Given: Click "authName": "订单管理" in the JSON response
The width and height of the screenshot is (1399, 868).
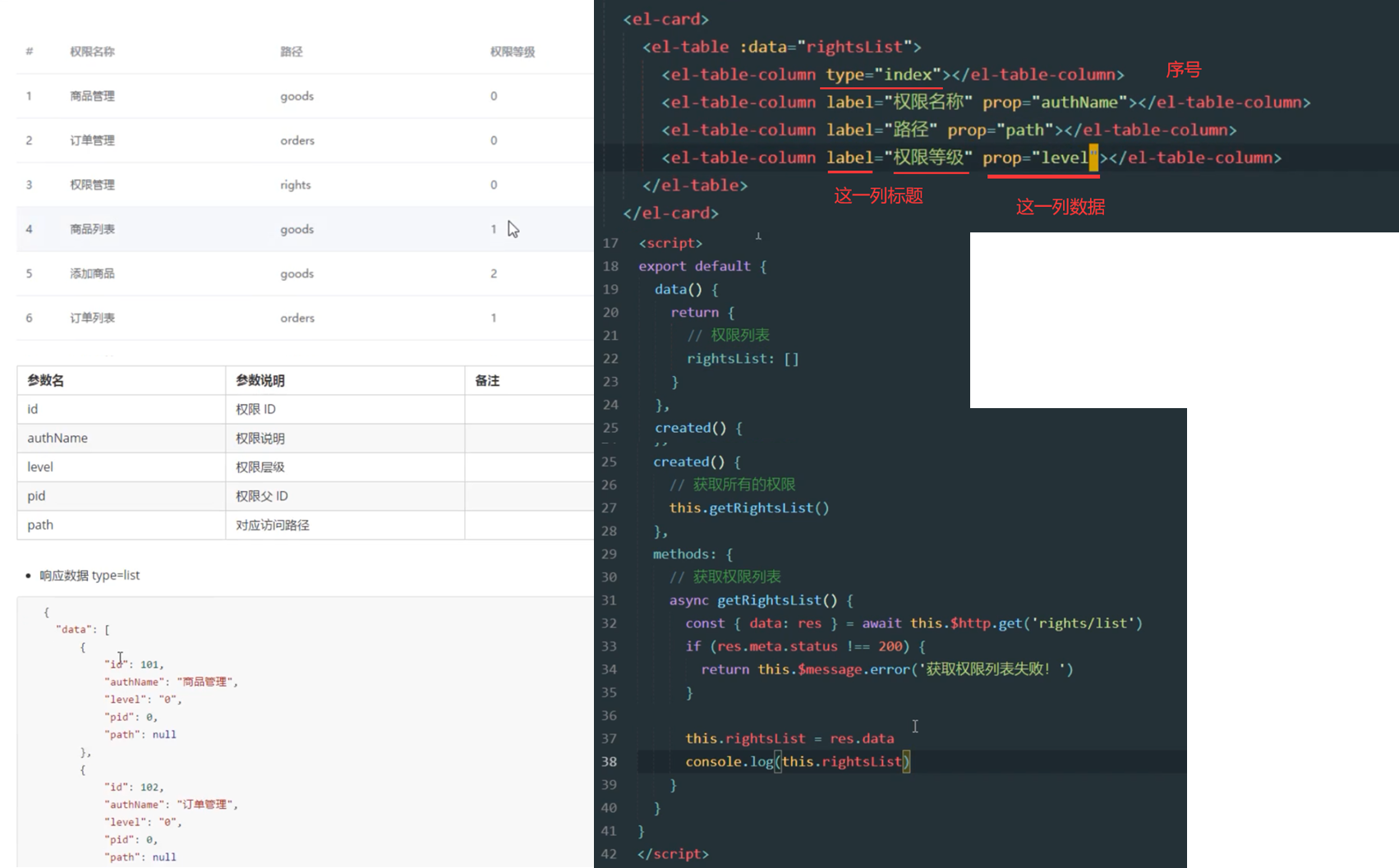Looking at the screenshot, I should coord(171,805).
